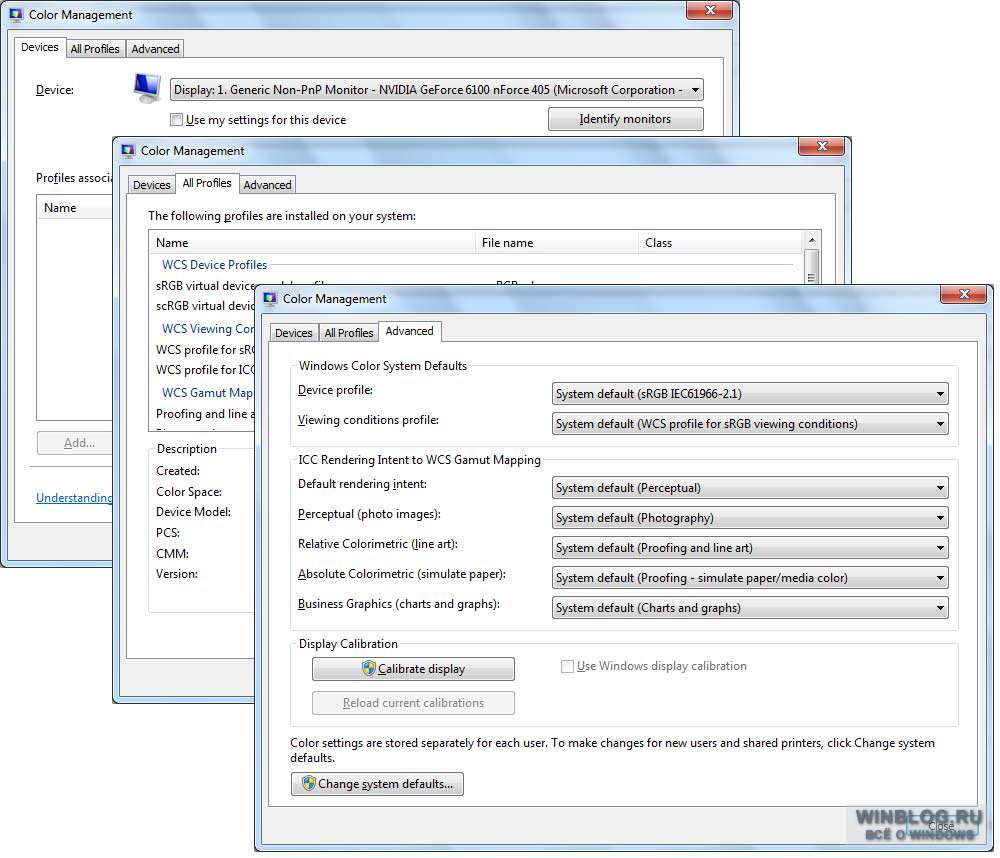
Task: Click the Calibrate display button
Action: [x=413, y=669]
